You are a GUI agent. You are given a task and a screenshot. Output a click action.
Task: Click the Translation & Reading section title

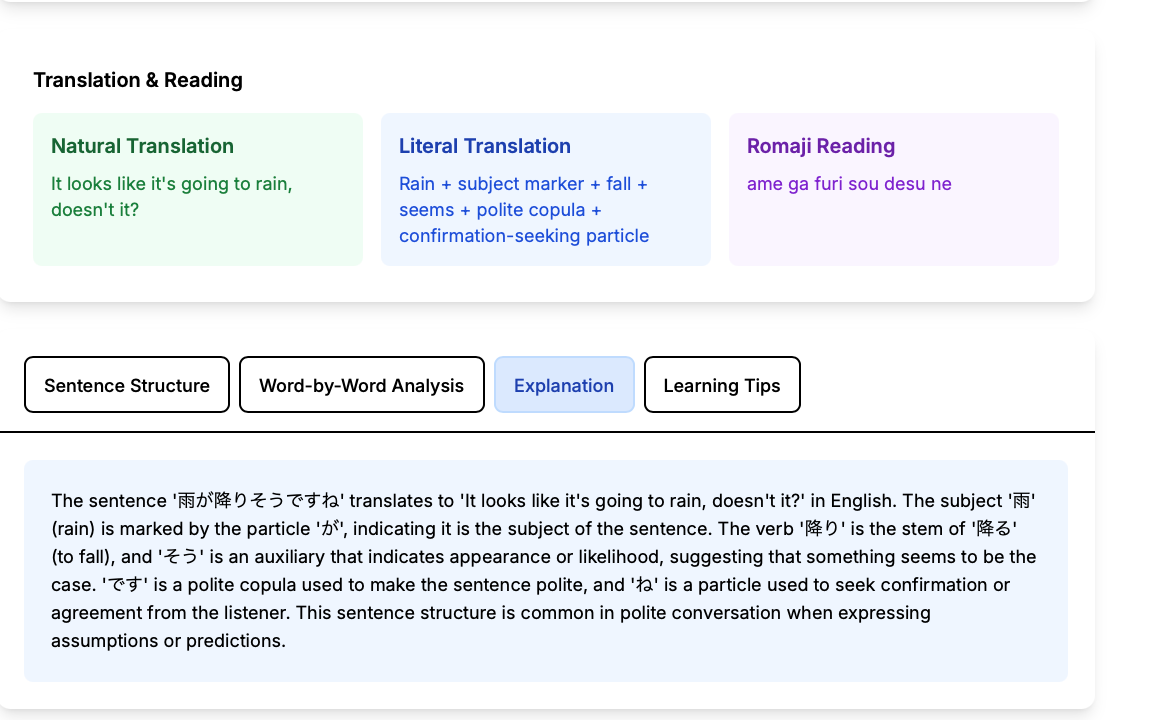pyautogui.click(x=138, y=80)
